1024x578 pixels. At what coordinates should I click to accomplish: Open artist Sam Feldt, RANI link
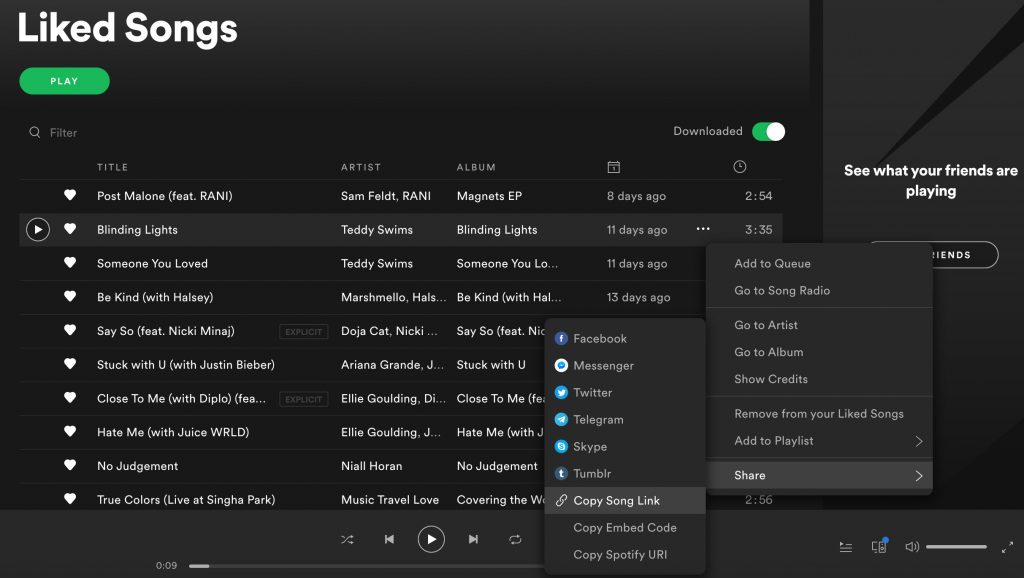386,196
